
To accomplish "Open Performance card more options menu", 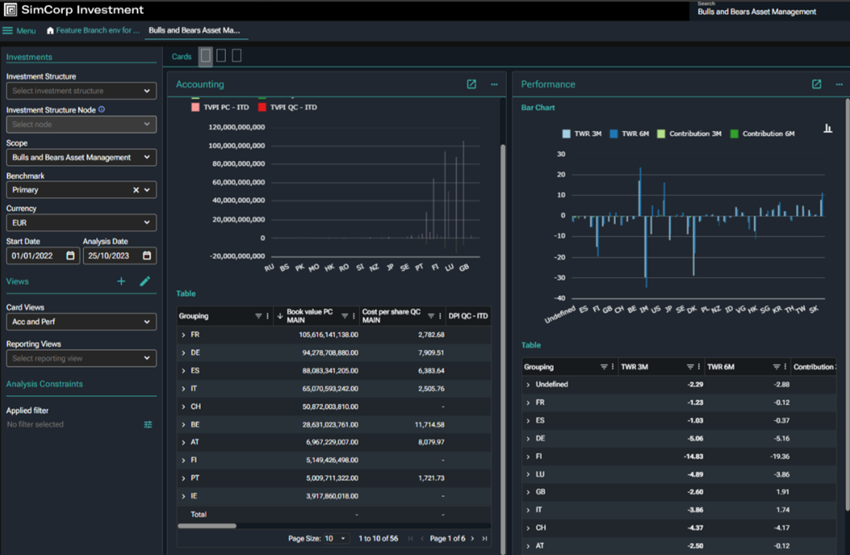I will 839,84.
